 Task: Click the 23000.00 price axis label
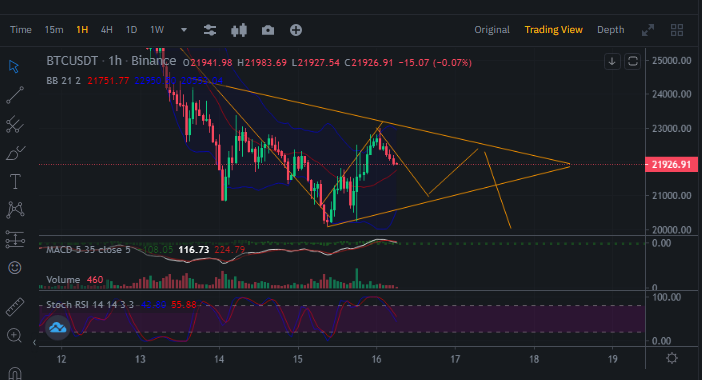(672, 128)
